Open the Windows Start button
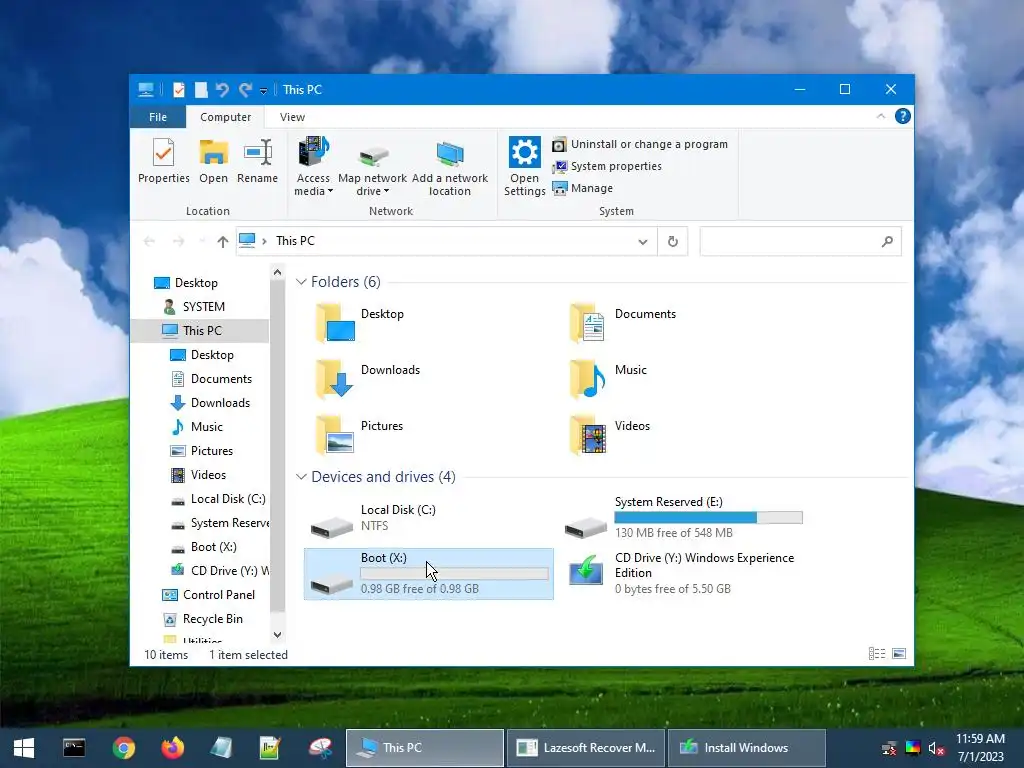 coord(24,748)
